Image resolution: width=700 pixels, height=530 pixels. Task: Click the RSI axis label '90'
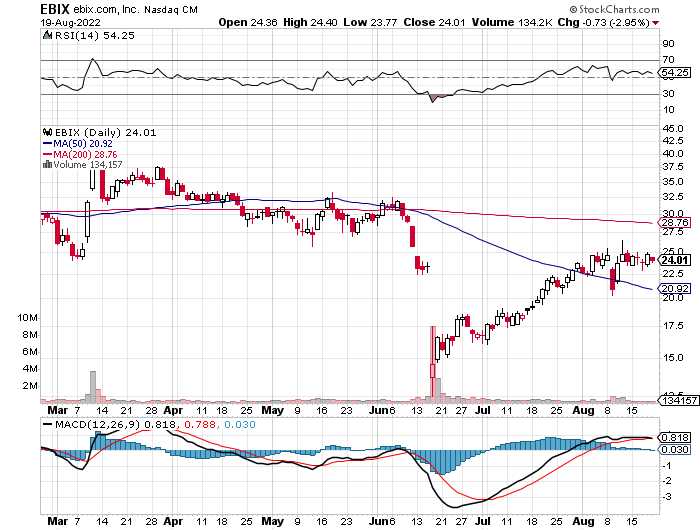tap(668, 44)
